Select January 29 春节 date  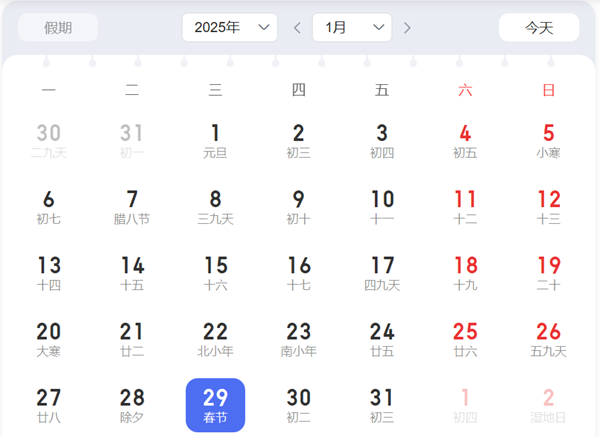pos(215,405)
